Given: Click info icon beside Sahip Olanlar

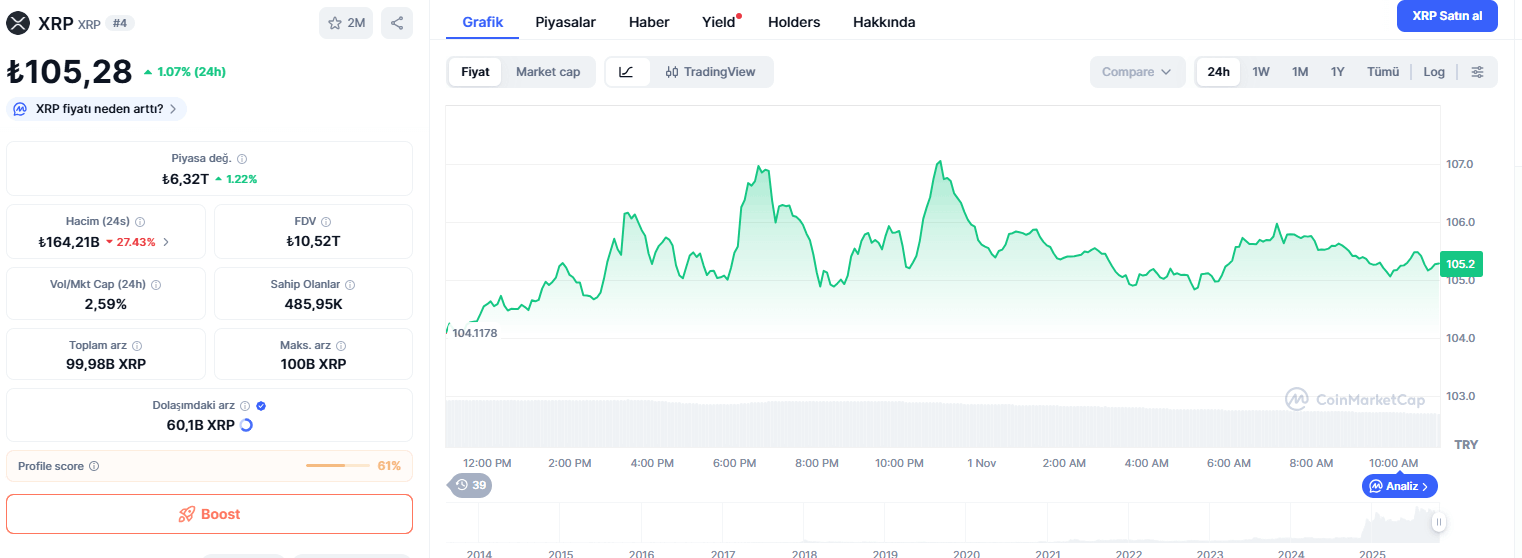Looking at the screenshot, I should point(350,285).
